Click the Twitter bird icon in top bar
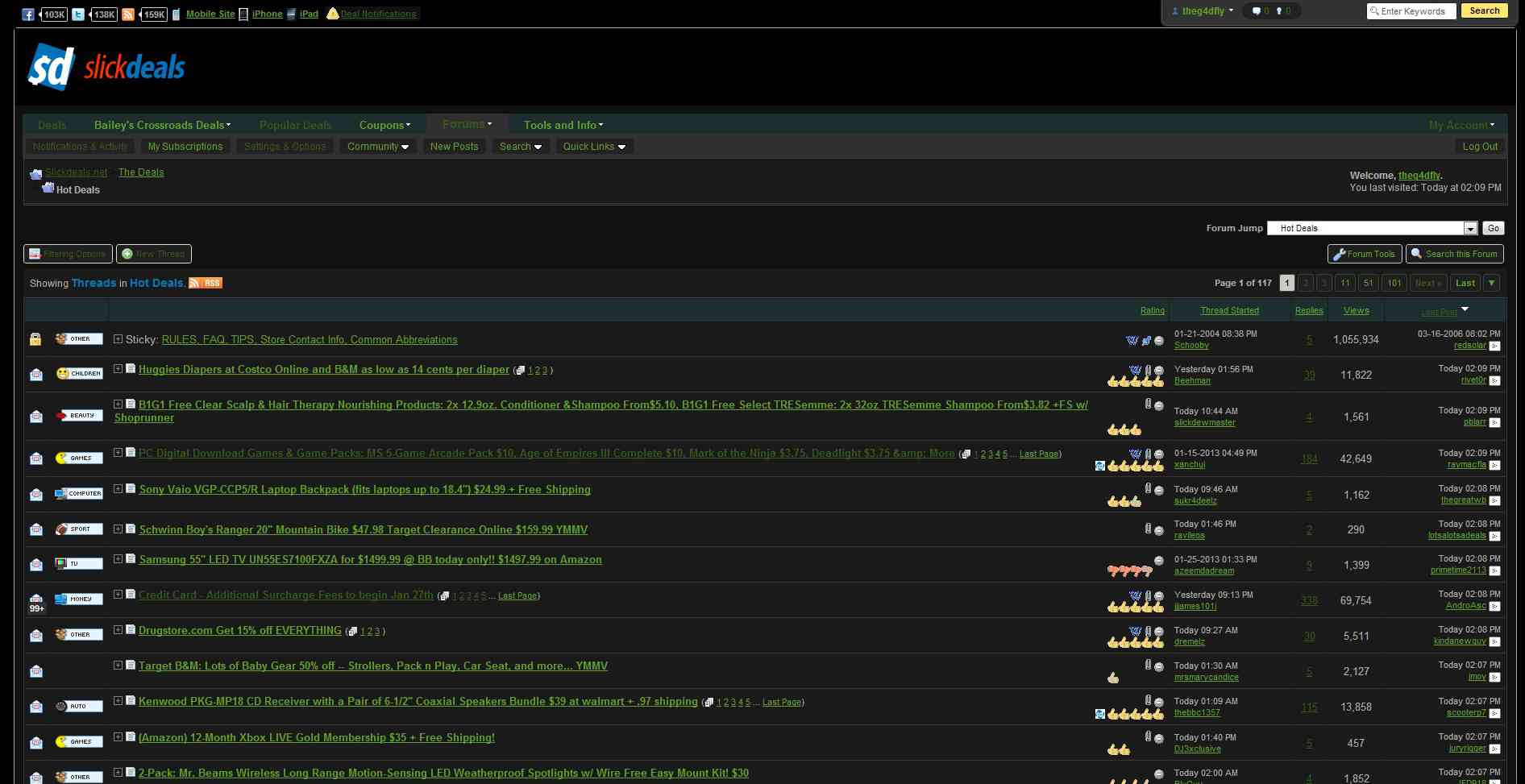Screen dimensions: 1525x784 [x=78, y=13]
